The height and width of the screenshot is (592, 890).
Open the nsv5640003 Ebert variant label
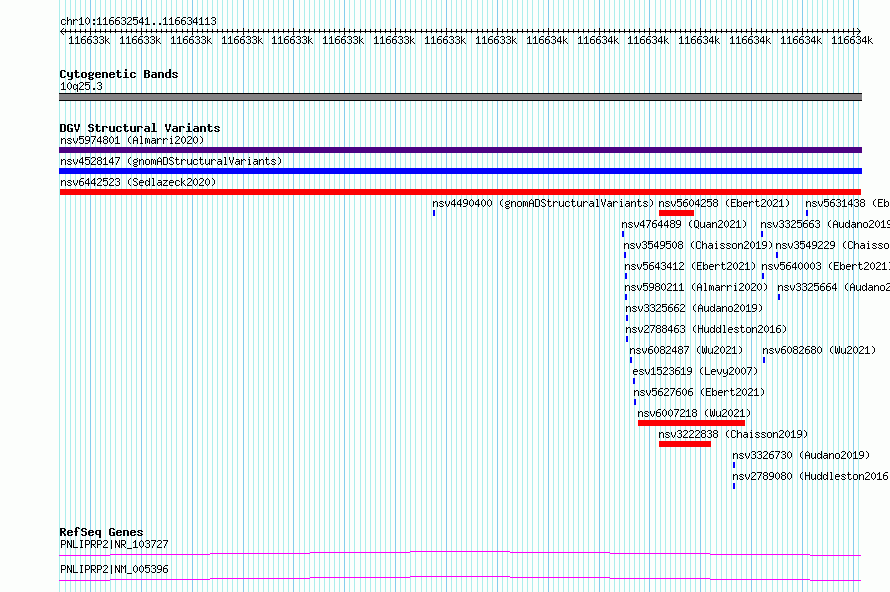click(825, 266)
